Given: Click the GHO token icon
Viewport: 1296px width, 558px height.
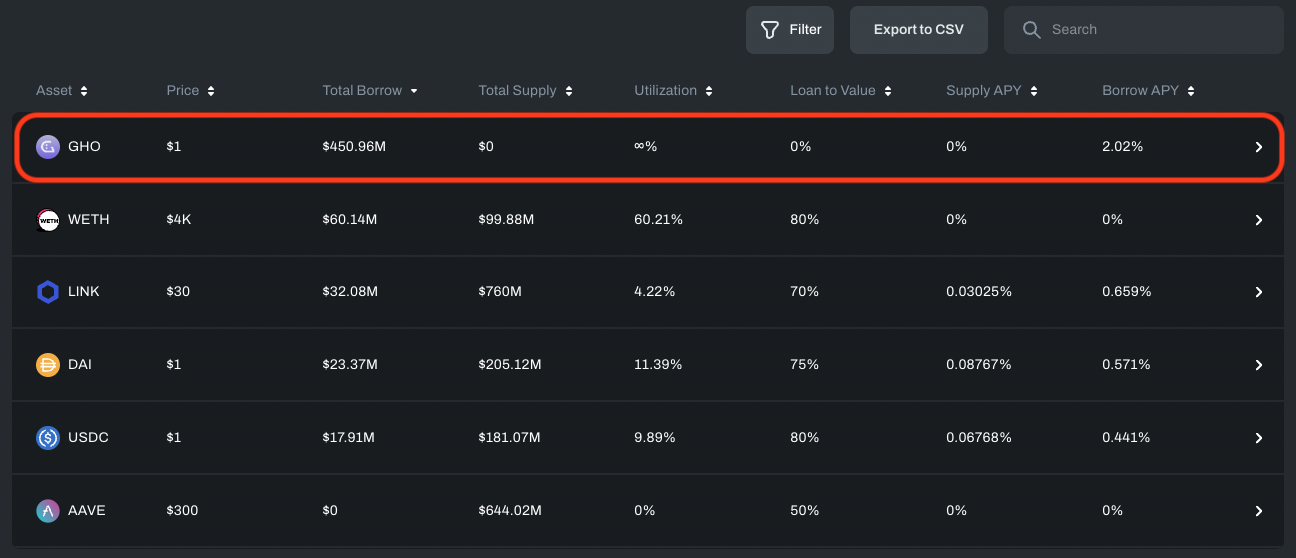Looking at the screenshot, I should (x=48, y=147).
